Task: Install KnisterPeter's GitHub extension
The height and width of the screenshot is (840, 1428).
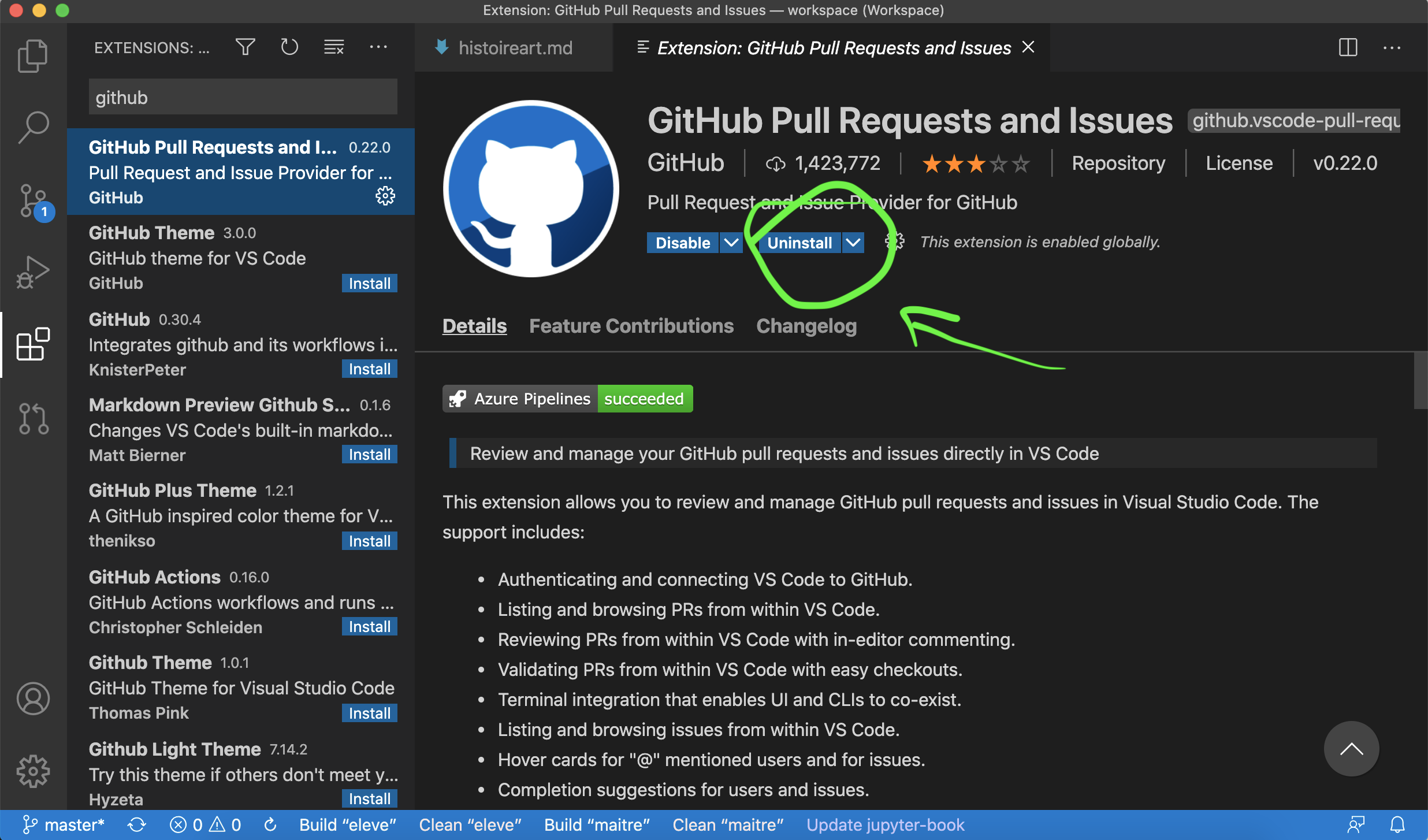Action: tap(370, 369)
